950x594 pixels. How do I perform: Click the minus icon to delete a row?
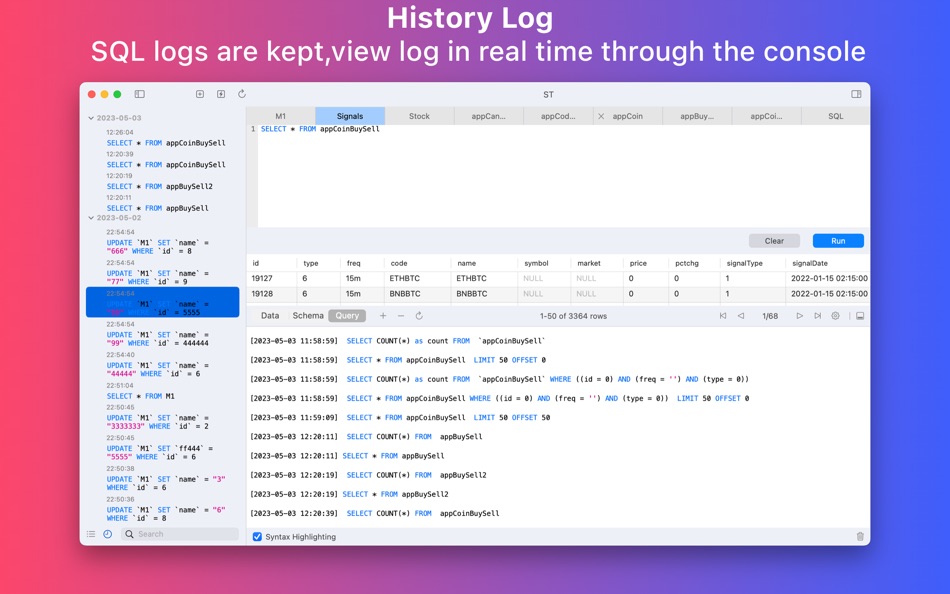[x=400, y=316]
